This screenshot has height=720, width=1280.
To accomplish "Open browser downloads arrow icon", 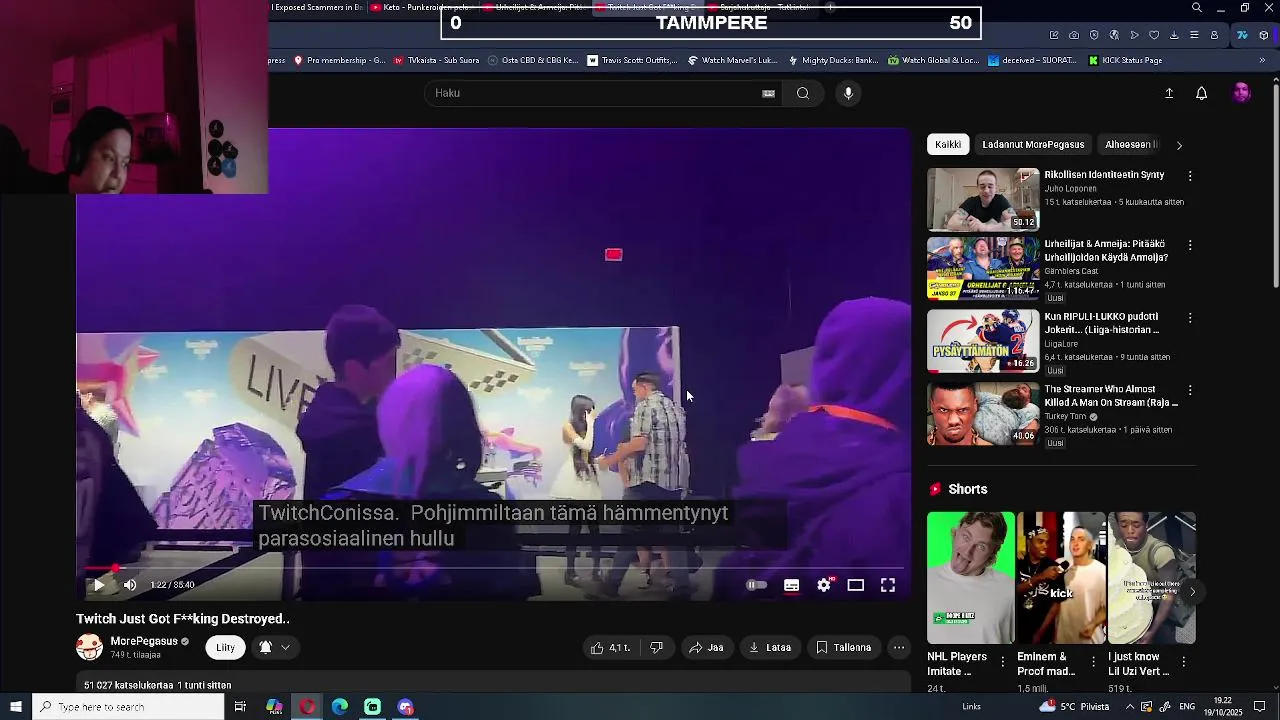I will tap(1174, 35).
